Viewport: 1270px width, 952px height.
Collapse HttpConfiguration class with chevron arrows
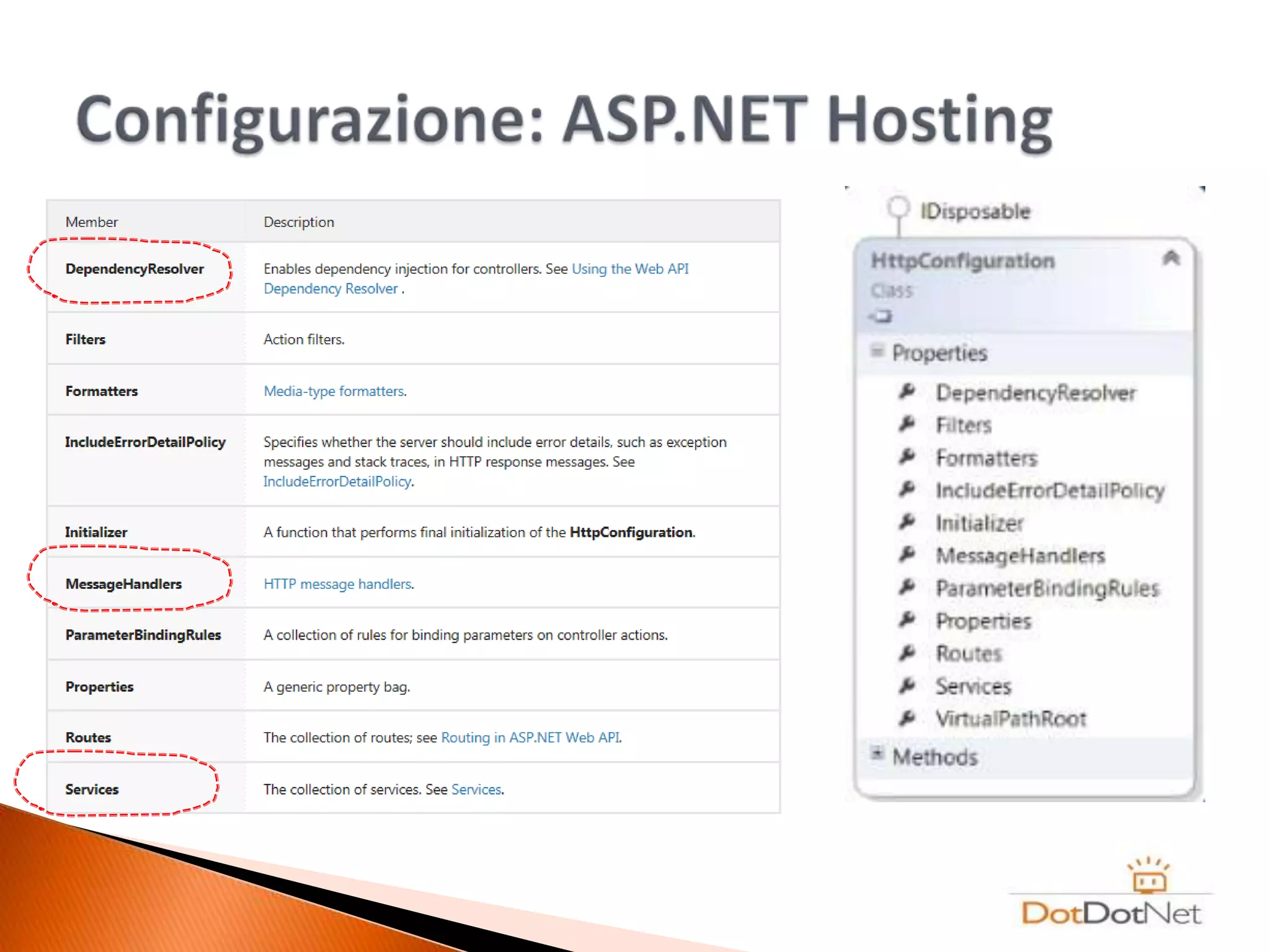1170,258
